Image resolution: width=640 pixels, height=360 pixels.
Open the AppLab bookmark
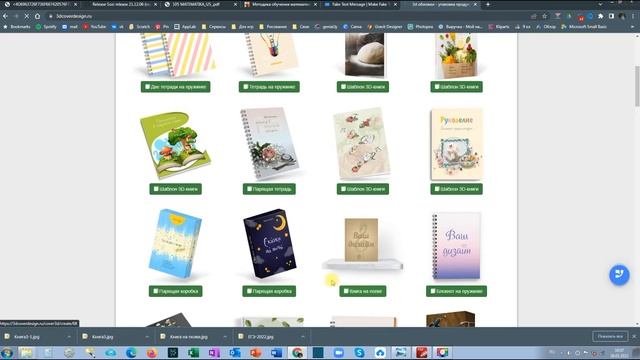185,27
